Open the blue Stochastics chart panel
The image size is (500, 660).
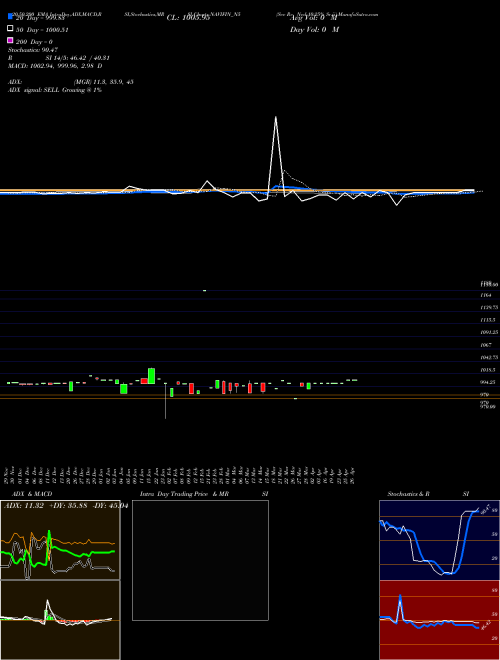pos(439,540)
